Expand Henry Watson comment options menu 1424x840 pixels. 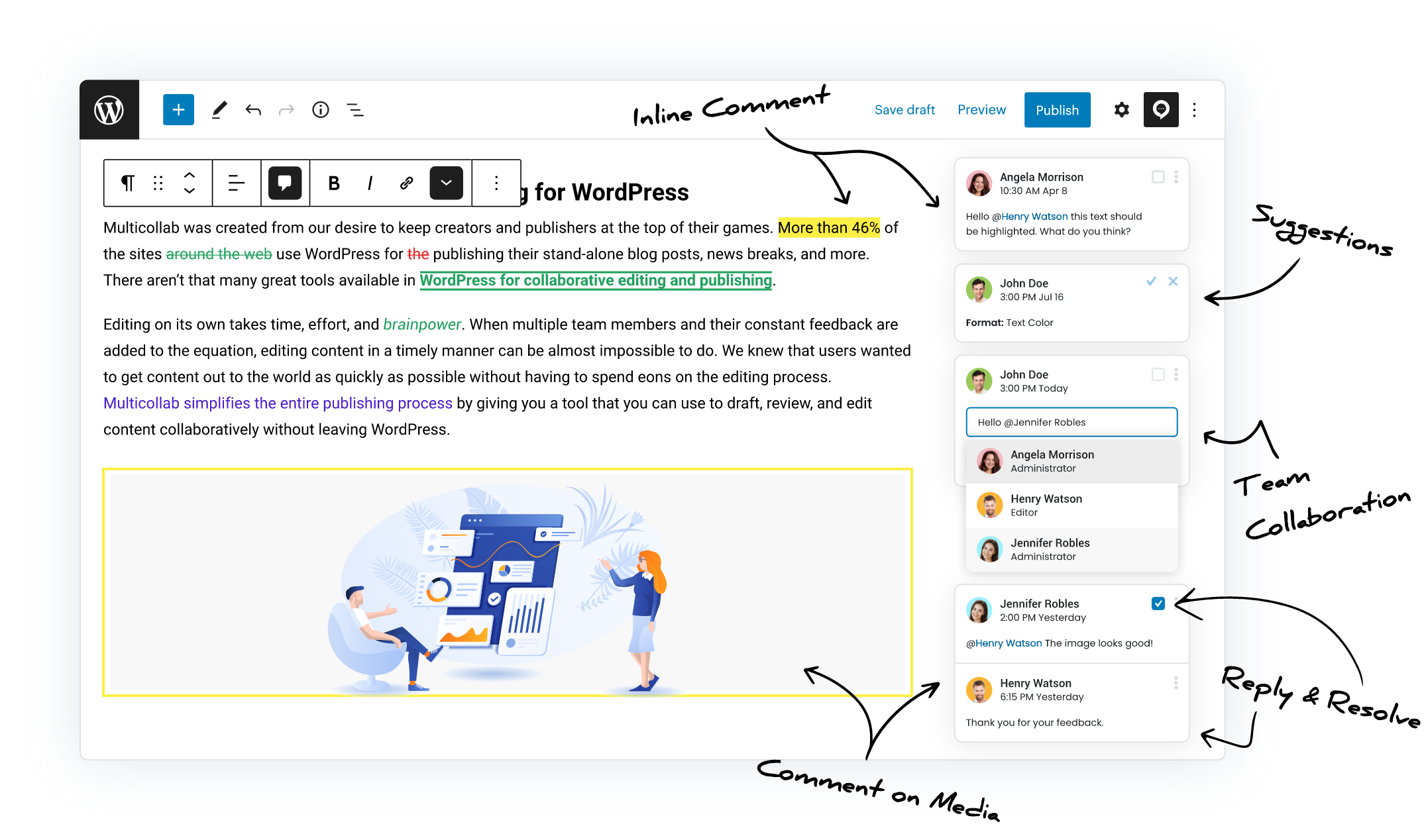click(x=1175, y=684)
